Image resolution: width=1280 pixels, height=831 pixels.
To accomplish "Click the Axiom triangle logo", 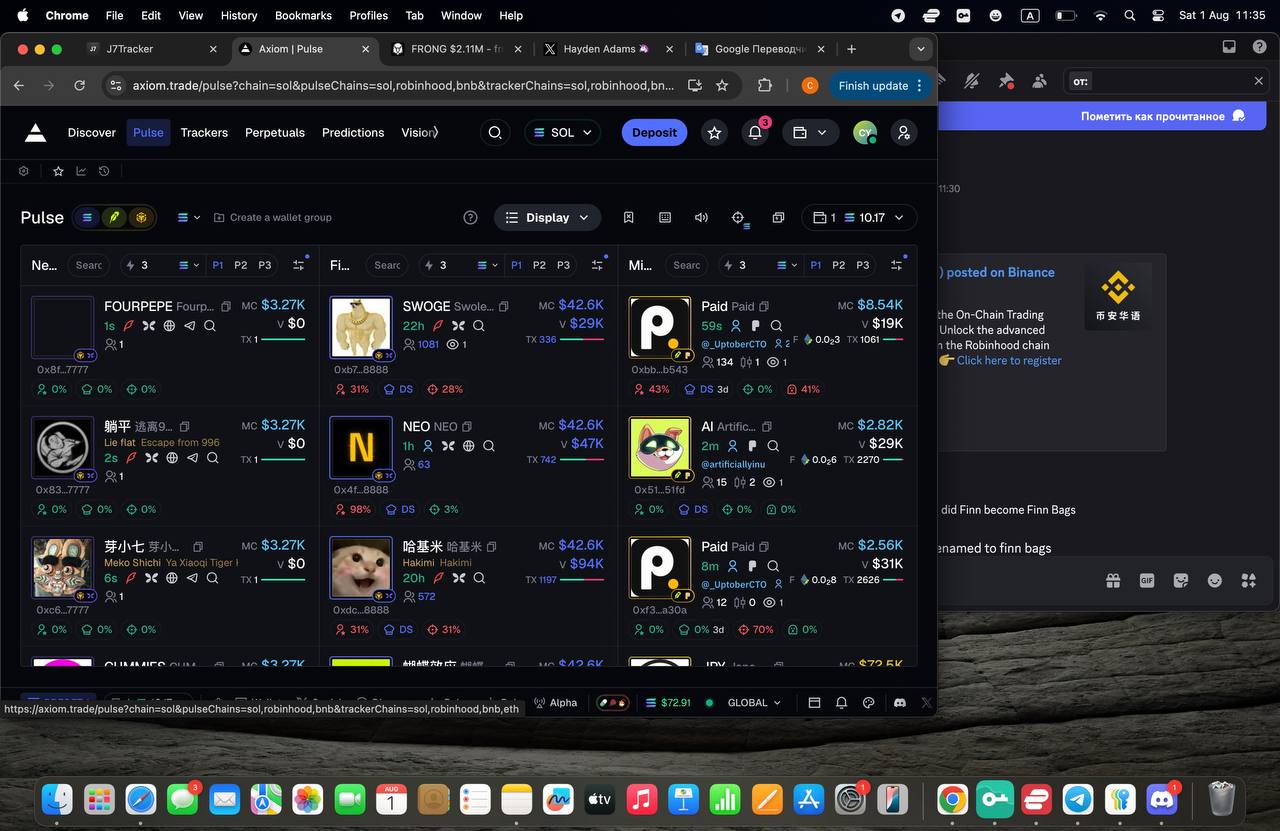I will tap(35, 132).
